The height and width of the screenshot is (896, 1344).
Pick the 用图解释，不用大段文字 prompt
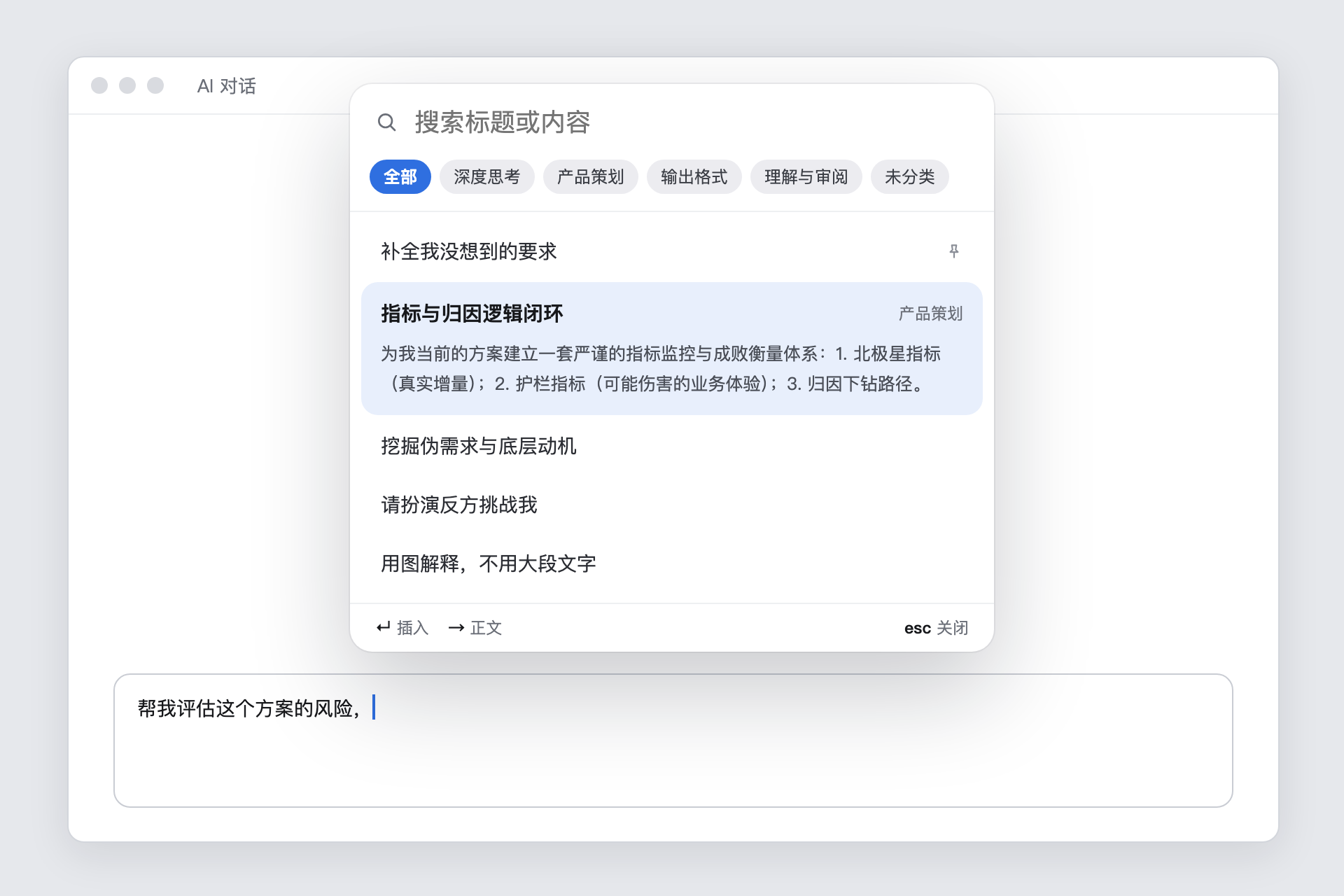(671, 563)
